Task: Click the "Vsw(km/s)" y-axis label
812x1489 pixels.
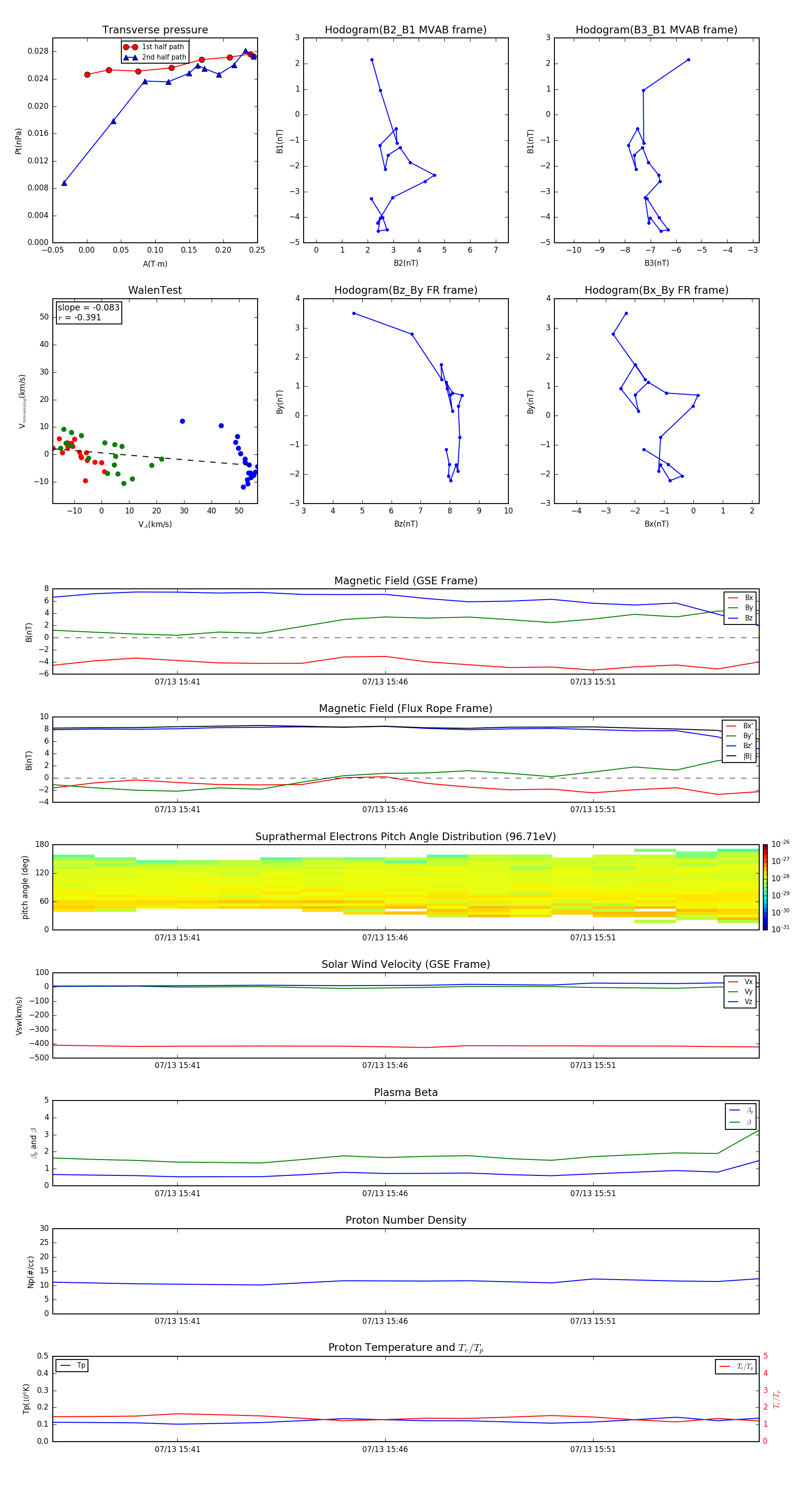Action: pos(19,1016)
